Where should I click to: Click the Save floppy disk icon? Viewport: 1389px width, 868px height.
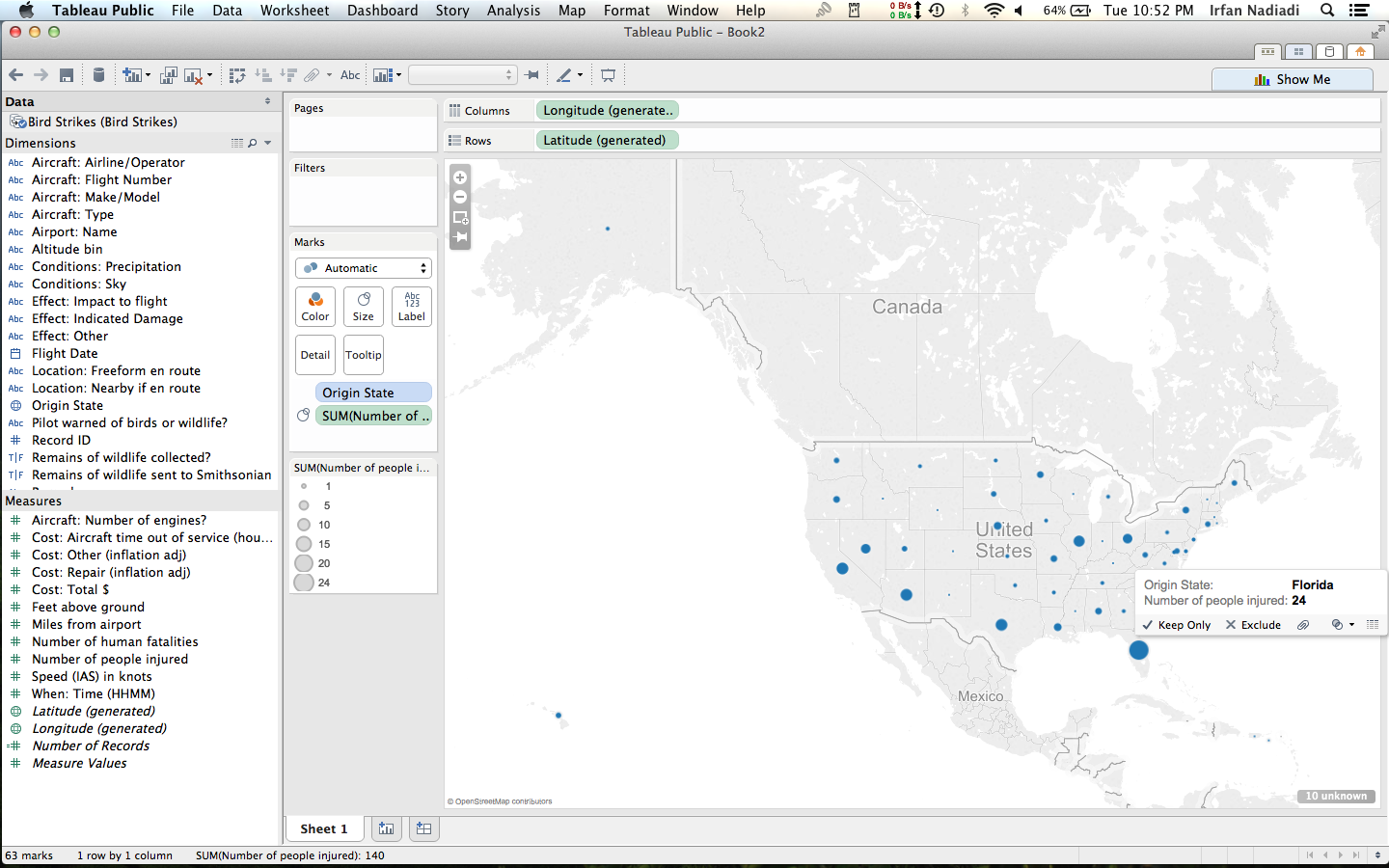coord(67,75)
